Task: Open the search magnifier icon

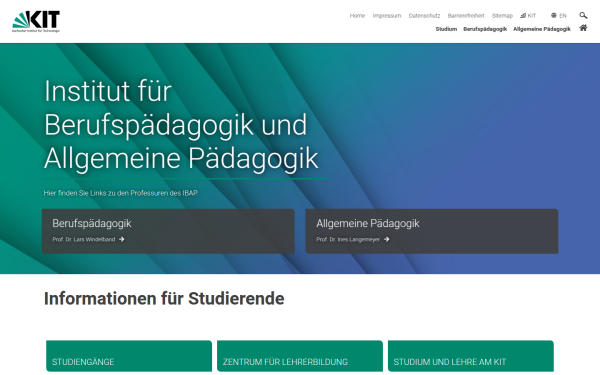Action: click(x=583, y=15)
